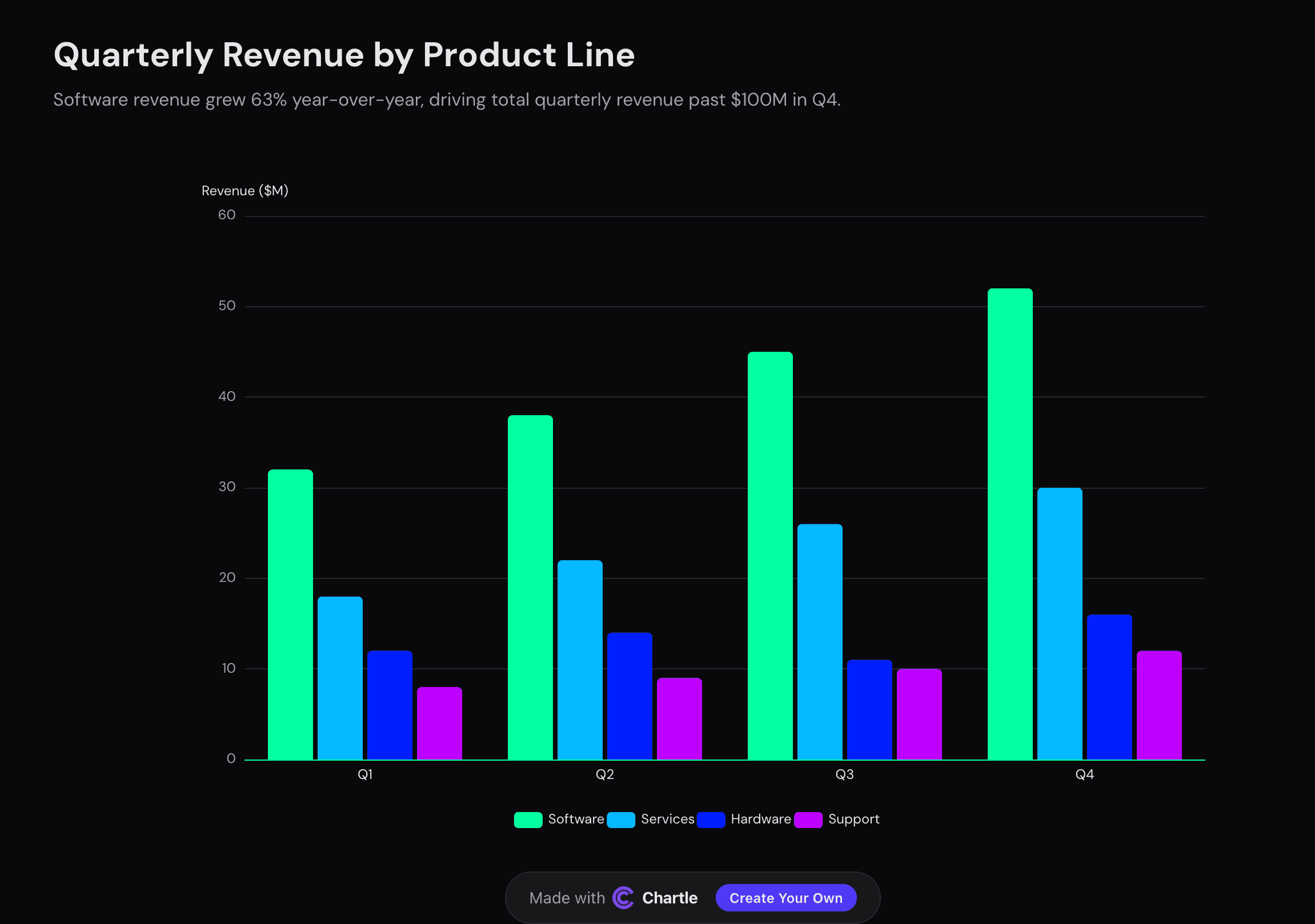The height and width of the screenshot is (924, 1315).
Task: Click the Services legend label
Action: [x=667, y=819]
